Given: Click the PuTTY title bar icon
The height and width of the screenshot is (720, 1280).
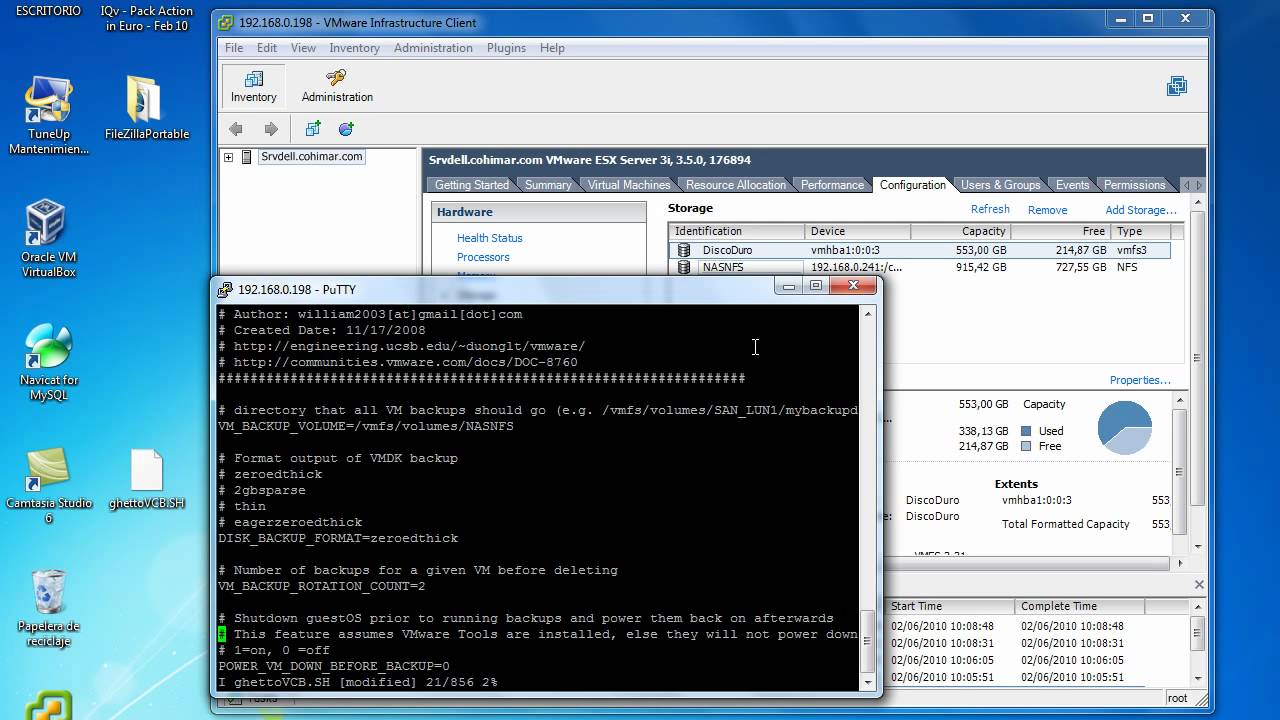Looking at the screenshot, I should (225, 290).
